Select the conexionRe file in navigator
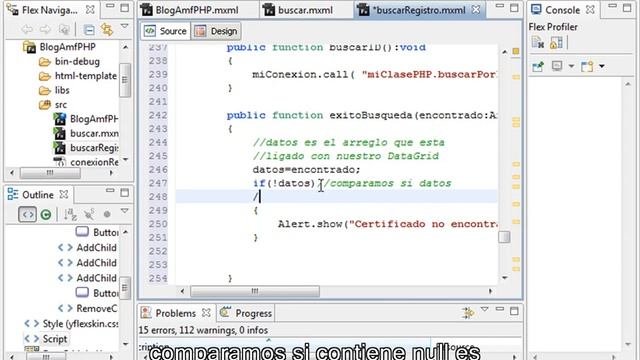 coord(86,162)
